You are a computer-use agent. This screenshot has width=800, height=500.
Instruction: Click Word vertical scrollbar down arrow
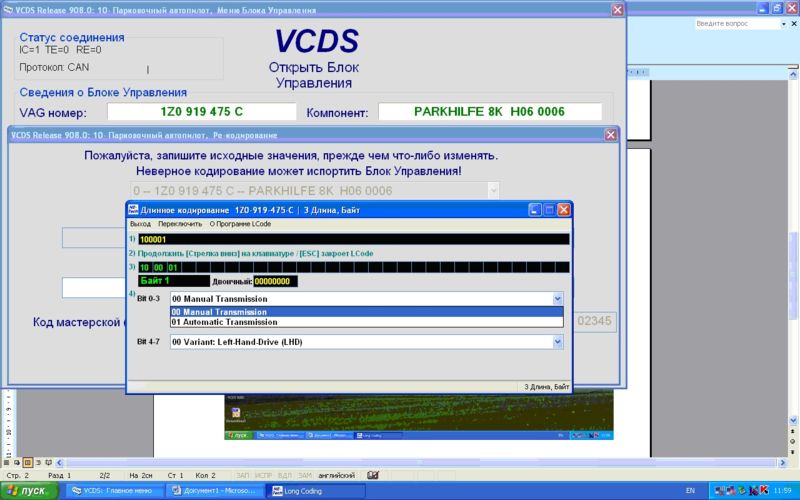coord(793,420)
